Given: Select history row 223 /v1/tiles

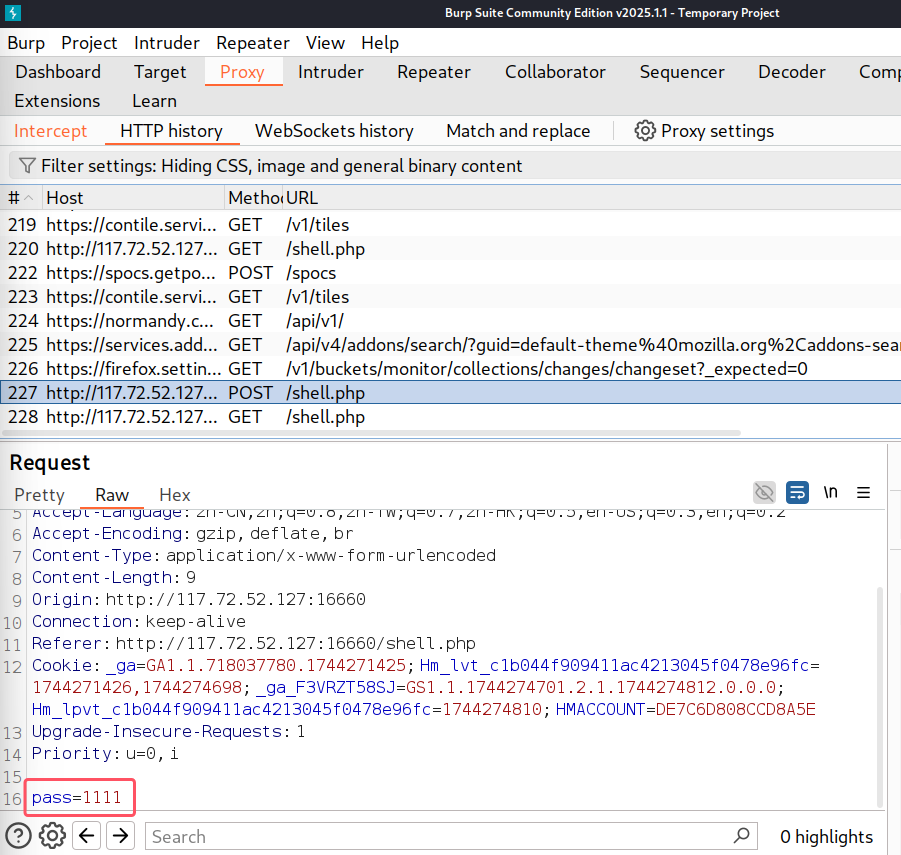Looking at the screenshot, I should tap(450, 297).
